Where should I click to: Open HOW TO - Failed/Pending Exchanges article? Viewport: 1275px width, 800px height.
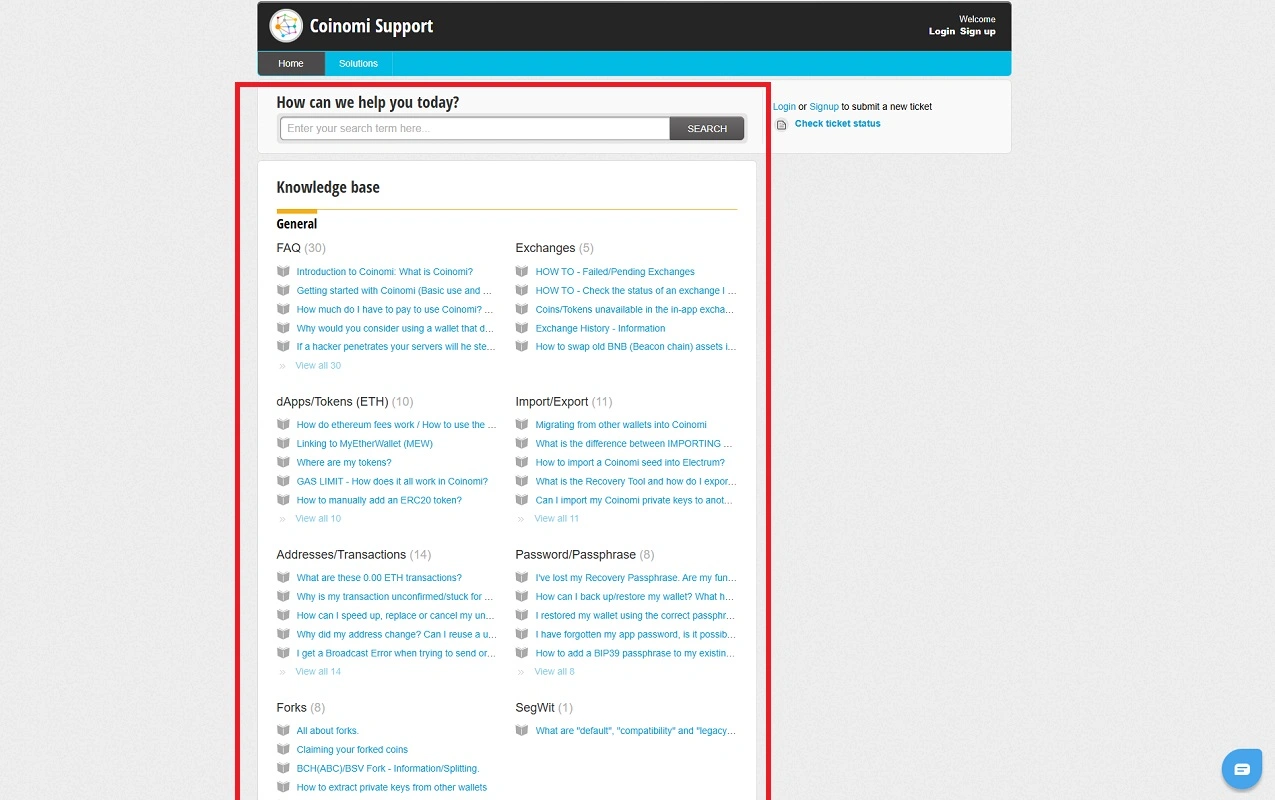pos(614,272)
